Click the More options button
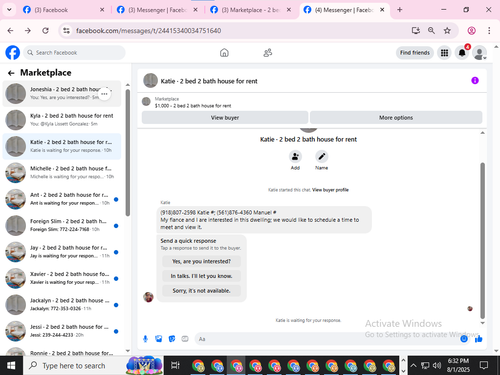This screenshot has width=500, height=375. [396, 118]
